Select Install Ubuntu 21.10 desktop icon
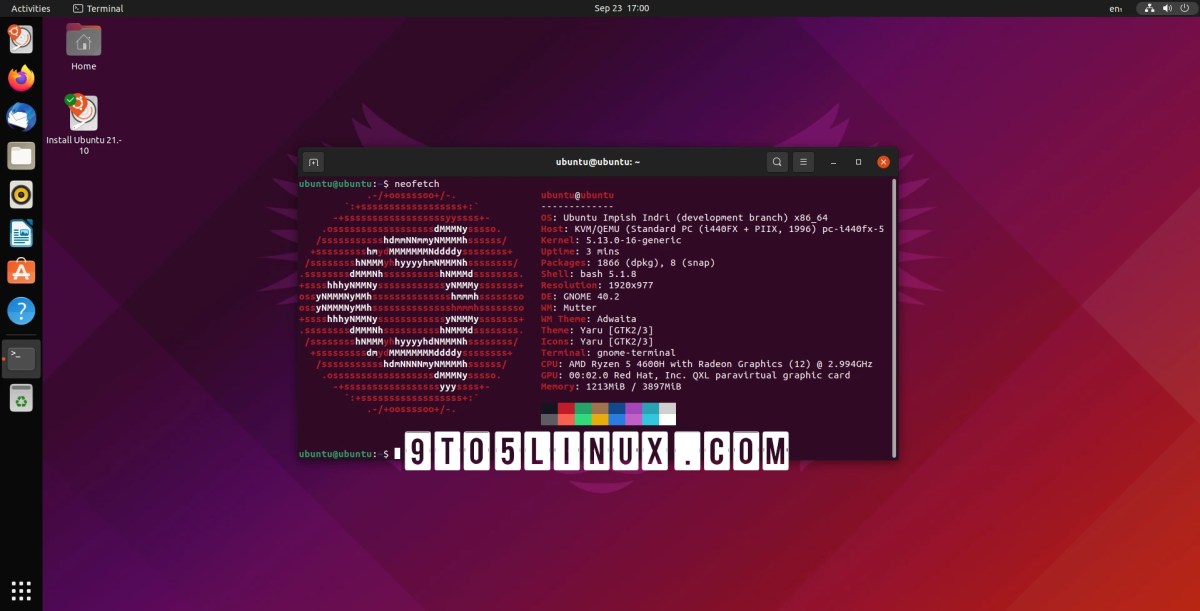Viewport: 1200px width, 611px height. click(x=83, y=125)
